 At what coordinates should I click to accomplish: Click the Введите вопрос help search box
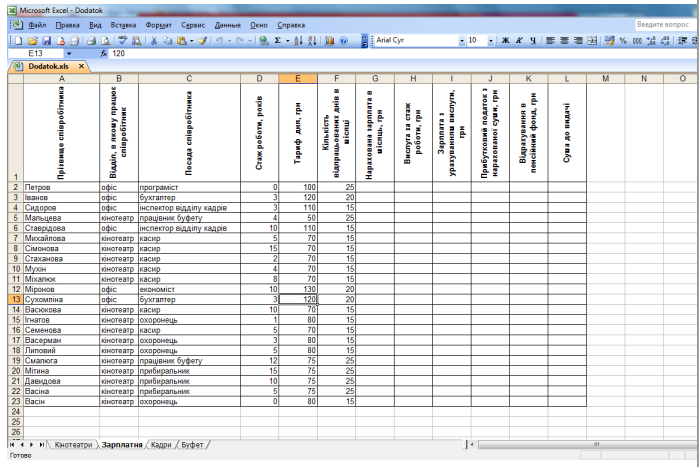pos(664,25)
